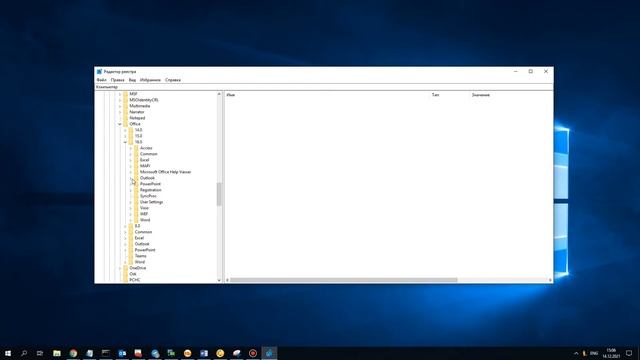
Task: Select the Outlook key under 16.0
Action: point(147,178)
